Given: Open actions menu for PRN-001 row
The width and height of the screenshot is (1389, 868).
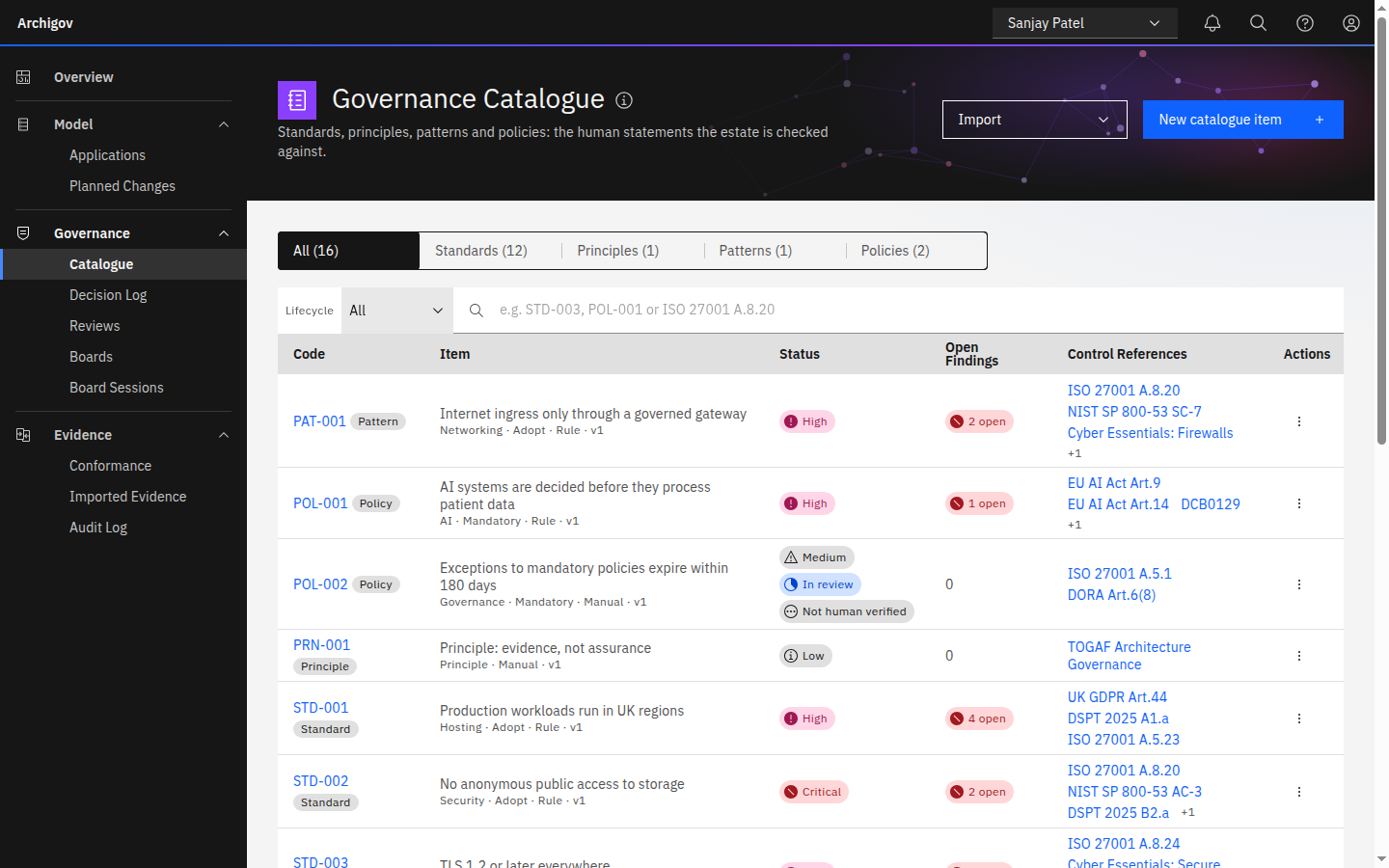Looking at the screenshot, I should coord(1299,656).
